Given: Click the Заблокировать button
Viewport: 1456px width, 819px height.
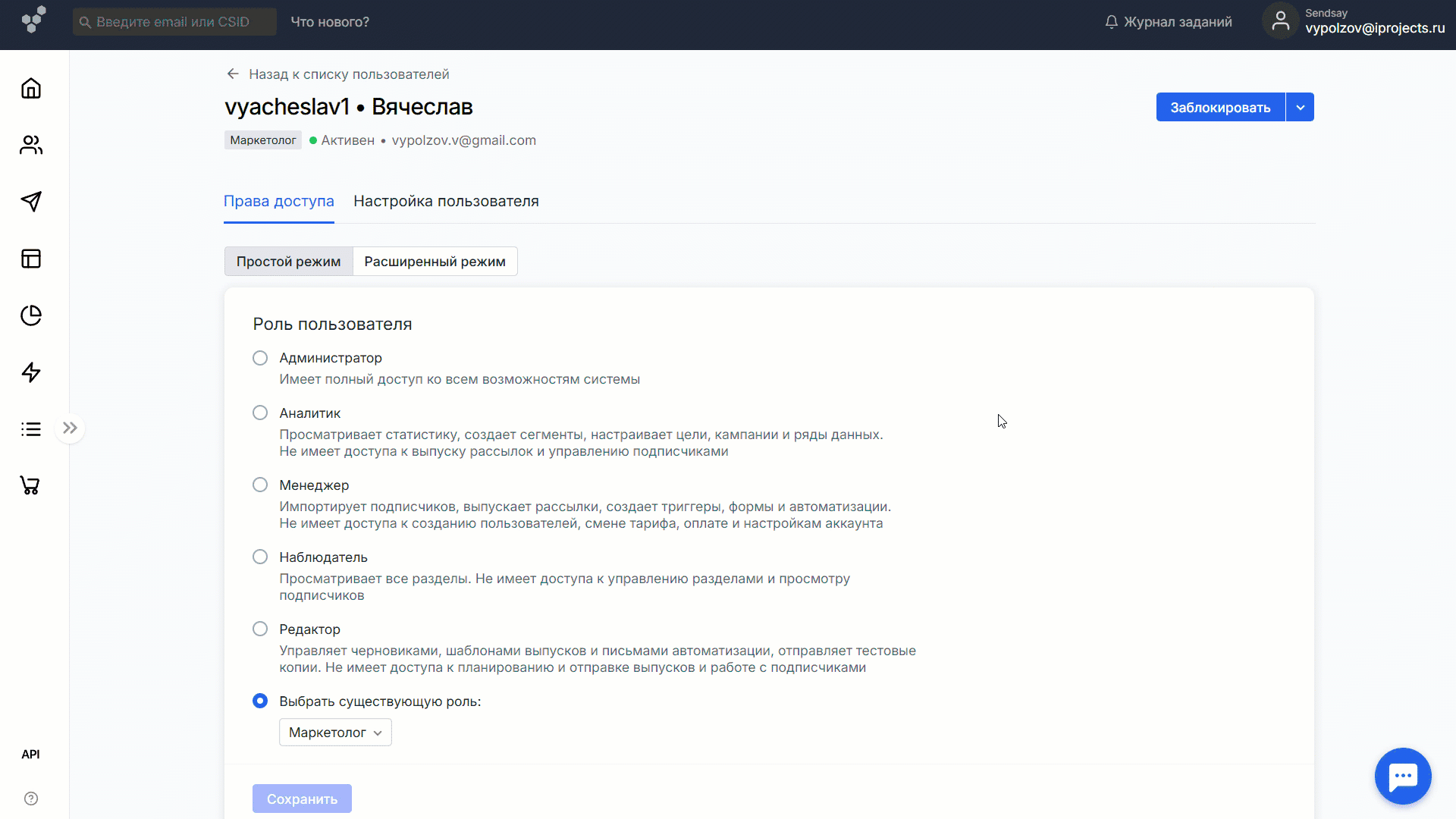Looking at the screenshot, I should [x=1219, y=108].
